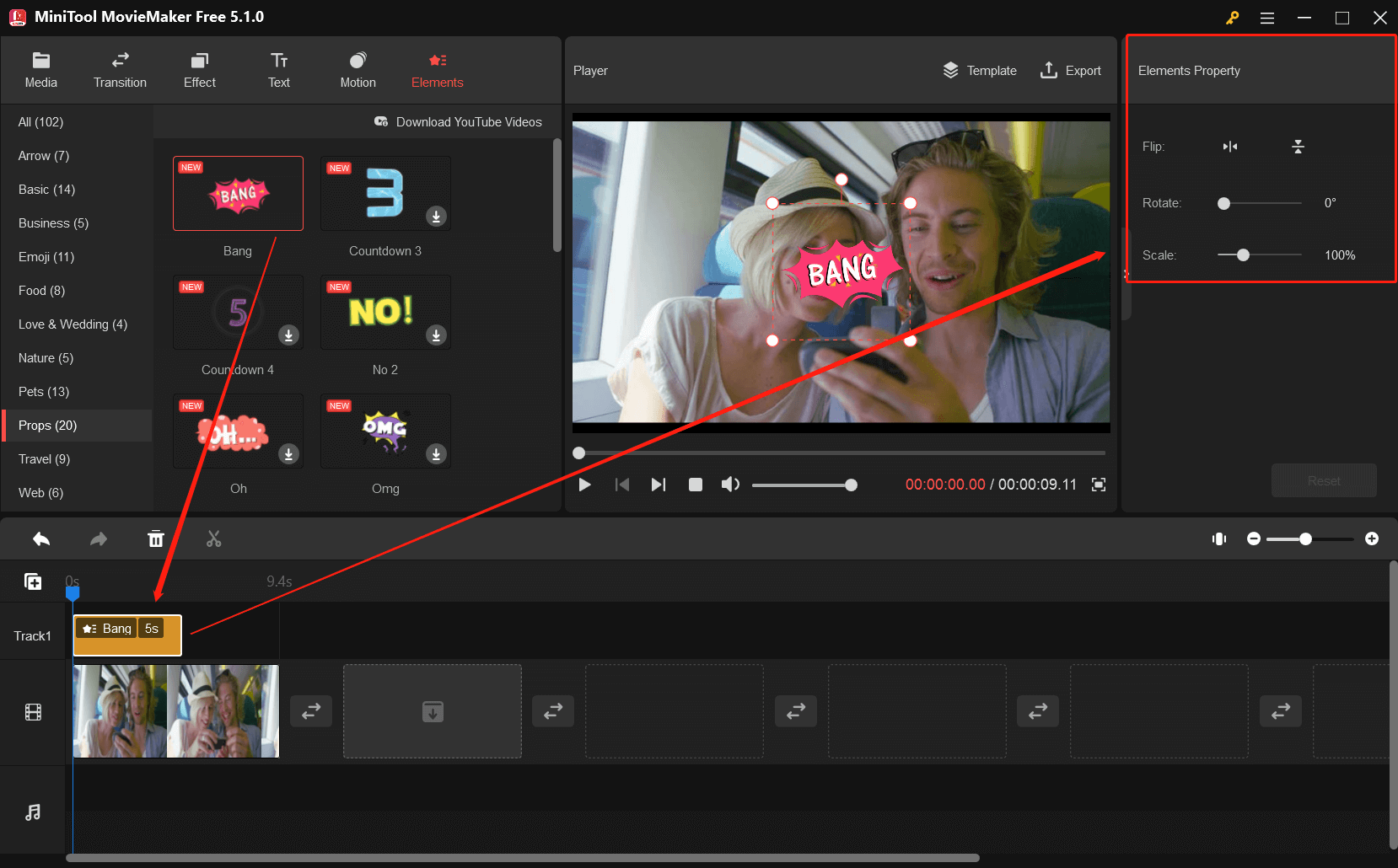Screen dimensions: 1398x868
Task: Open the Motion tab
Action: point(358,70)
